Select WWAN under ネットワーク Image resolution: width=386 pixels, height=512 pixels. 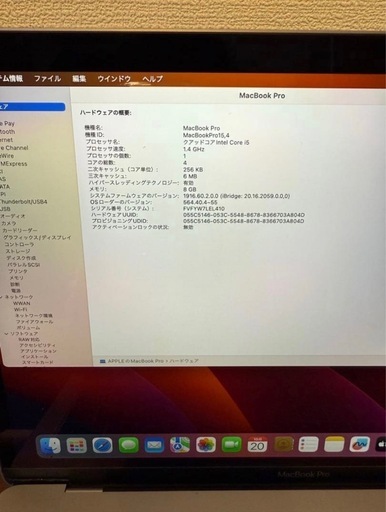tap(22, 303)
